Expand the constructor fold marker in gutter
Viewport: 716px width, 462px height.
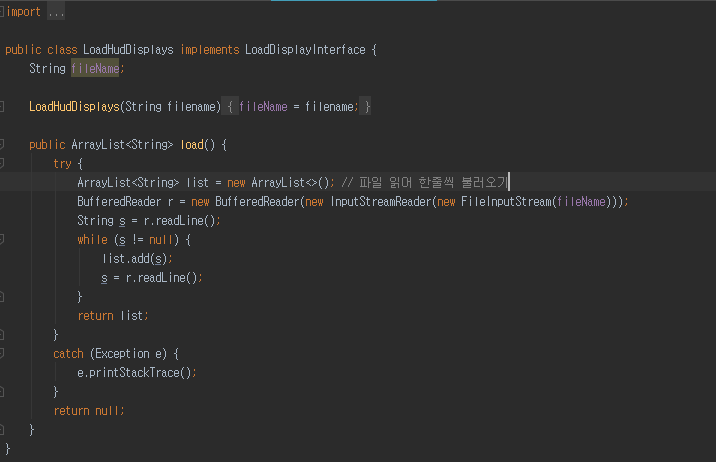click(2, 107)
